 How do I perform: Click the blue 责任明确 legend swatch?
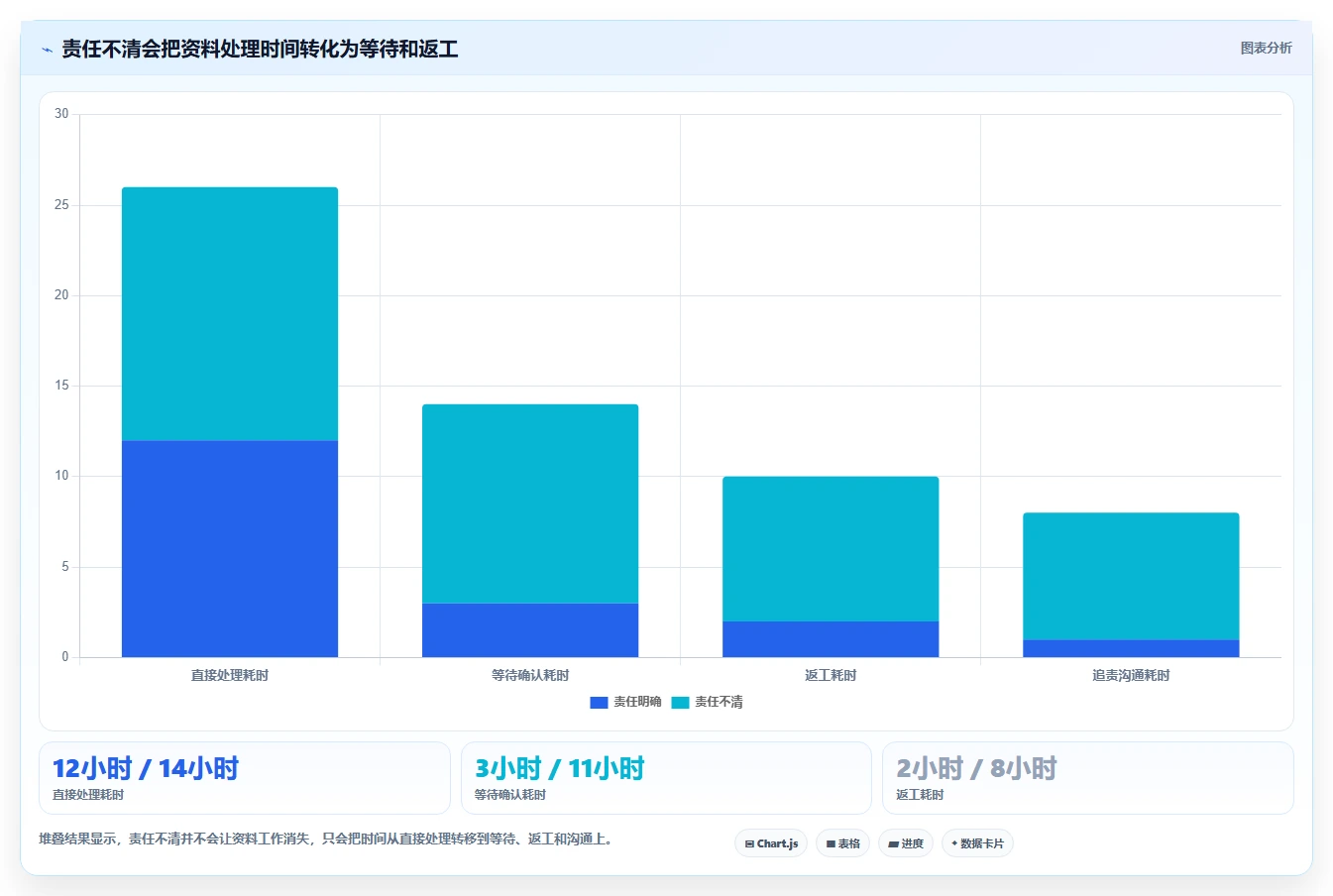click(599, 703)
